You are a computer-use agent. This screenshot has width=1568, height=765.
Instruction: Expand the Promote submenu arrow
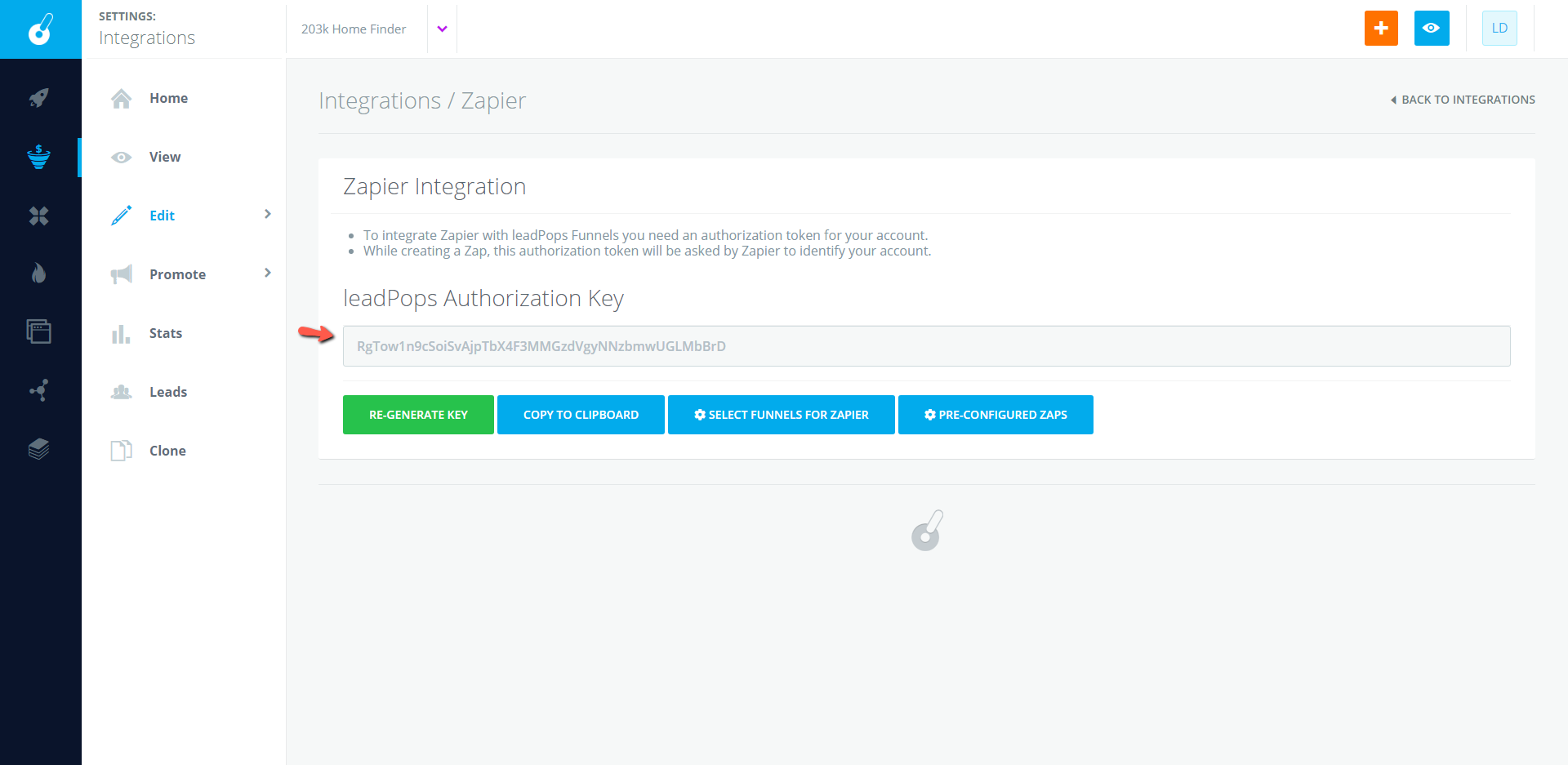coord(267,273)
